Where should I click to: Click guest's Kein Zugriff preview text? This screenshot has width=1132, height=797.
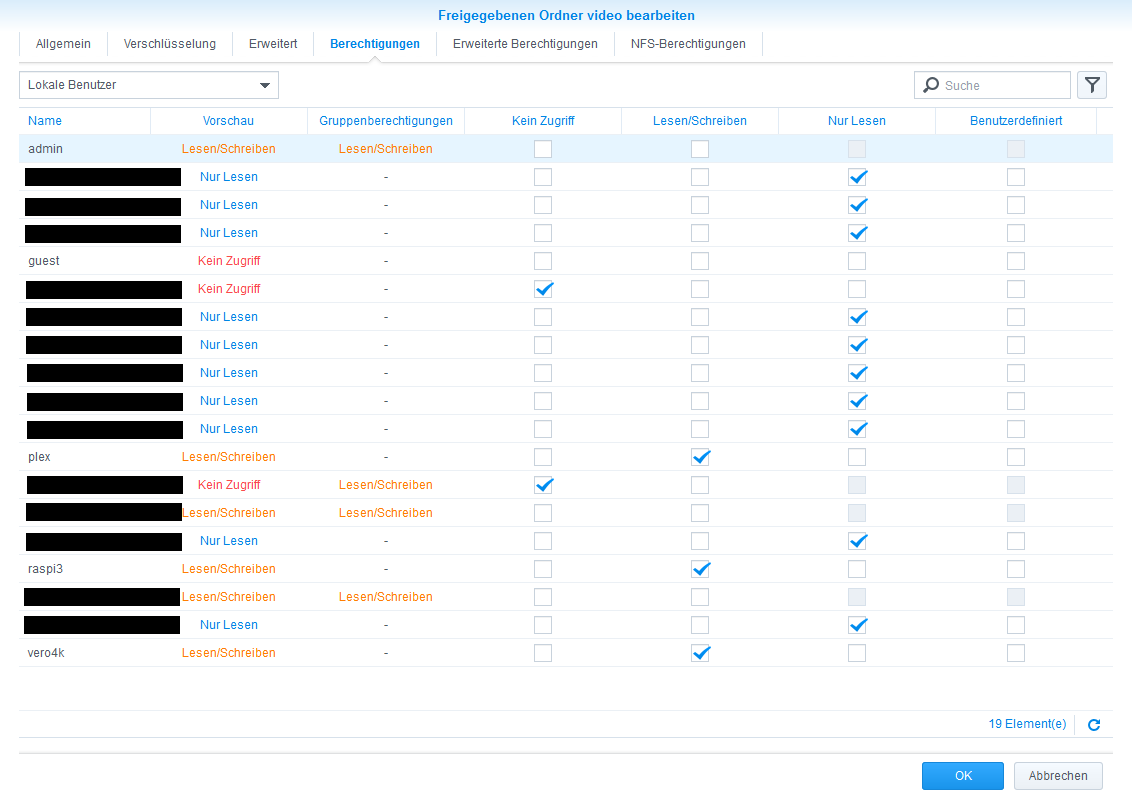(229, 261)
